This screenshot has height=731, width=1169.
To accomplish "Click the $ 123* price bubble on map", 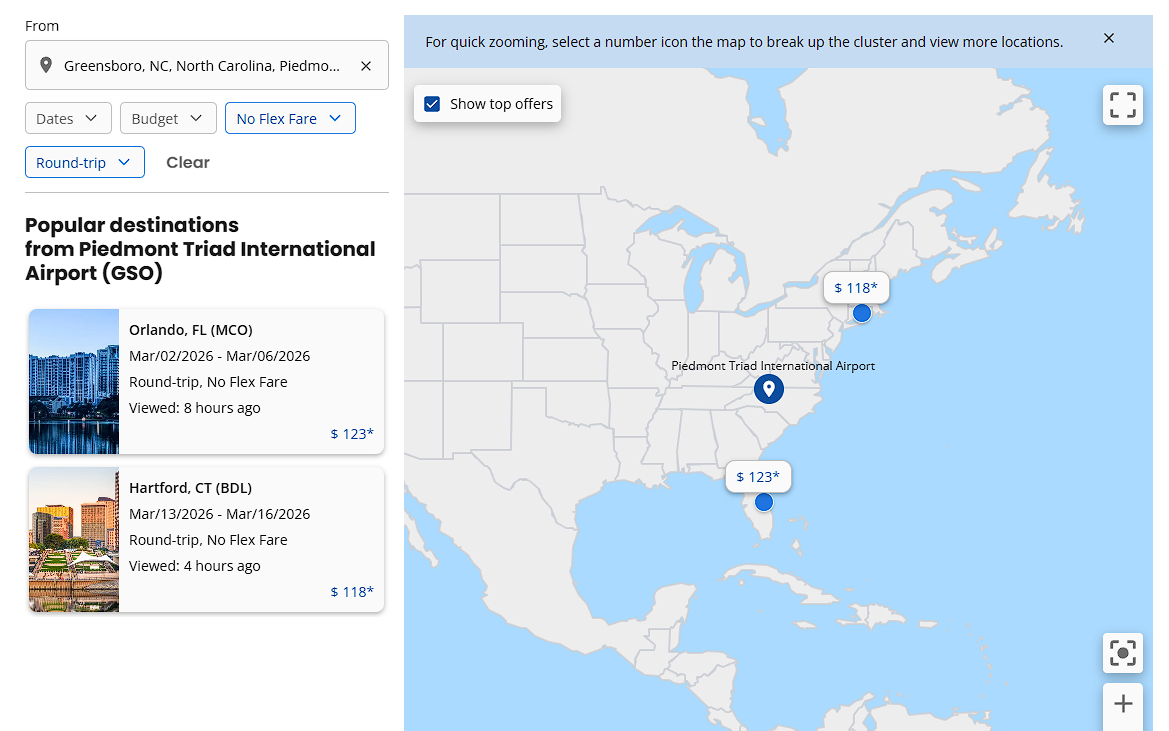I will click(x=758, y=477).
